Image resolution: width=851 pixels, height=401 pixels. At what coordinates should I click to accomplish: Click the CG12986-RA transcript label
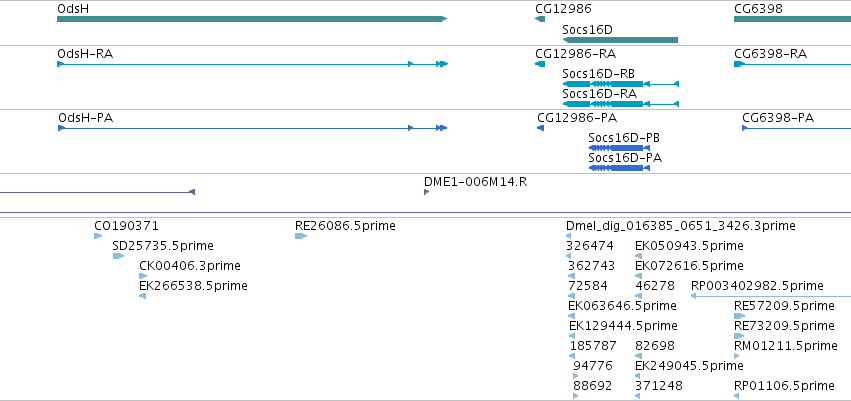[576, 54]
